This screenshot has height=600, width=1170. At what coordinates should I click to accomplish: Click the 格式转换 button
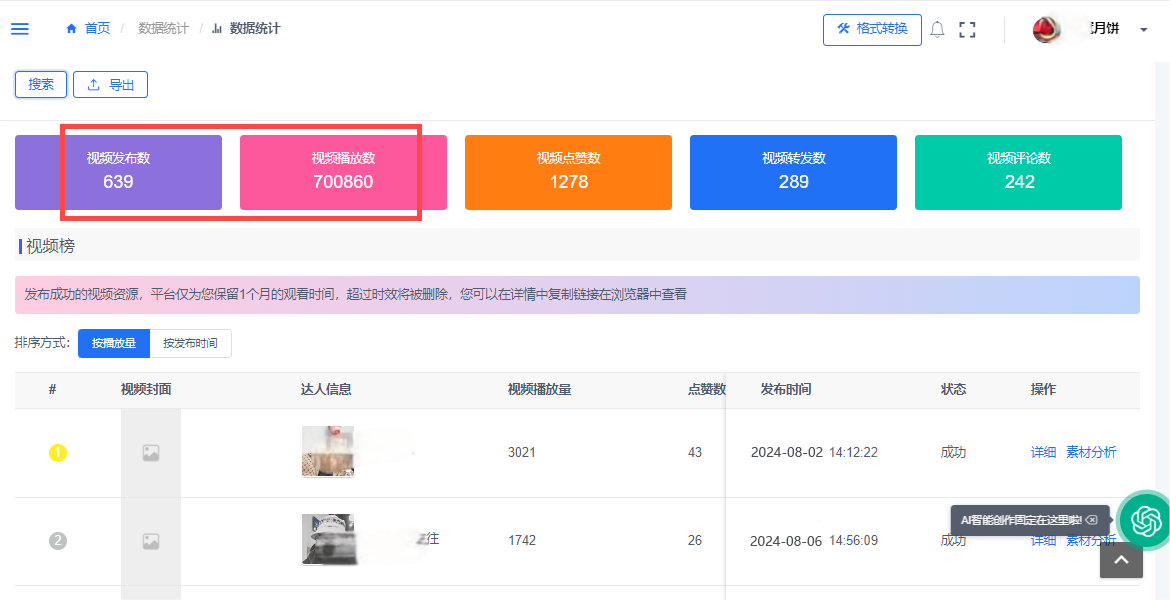click(872, 29)
